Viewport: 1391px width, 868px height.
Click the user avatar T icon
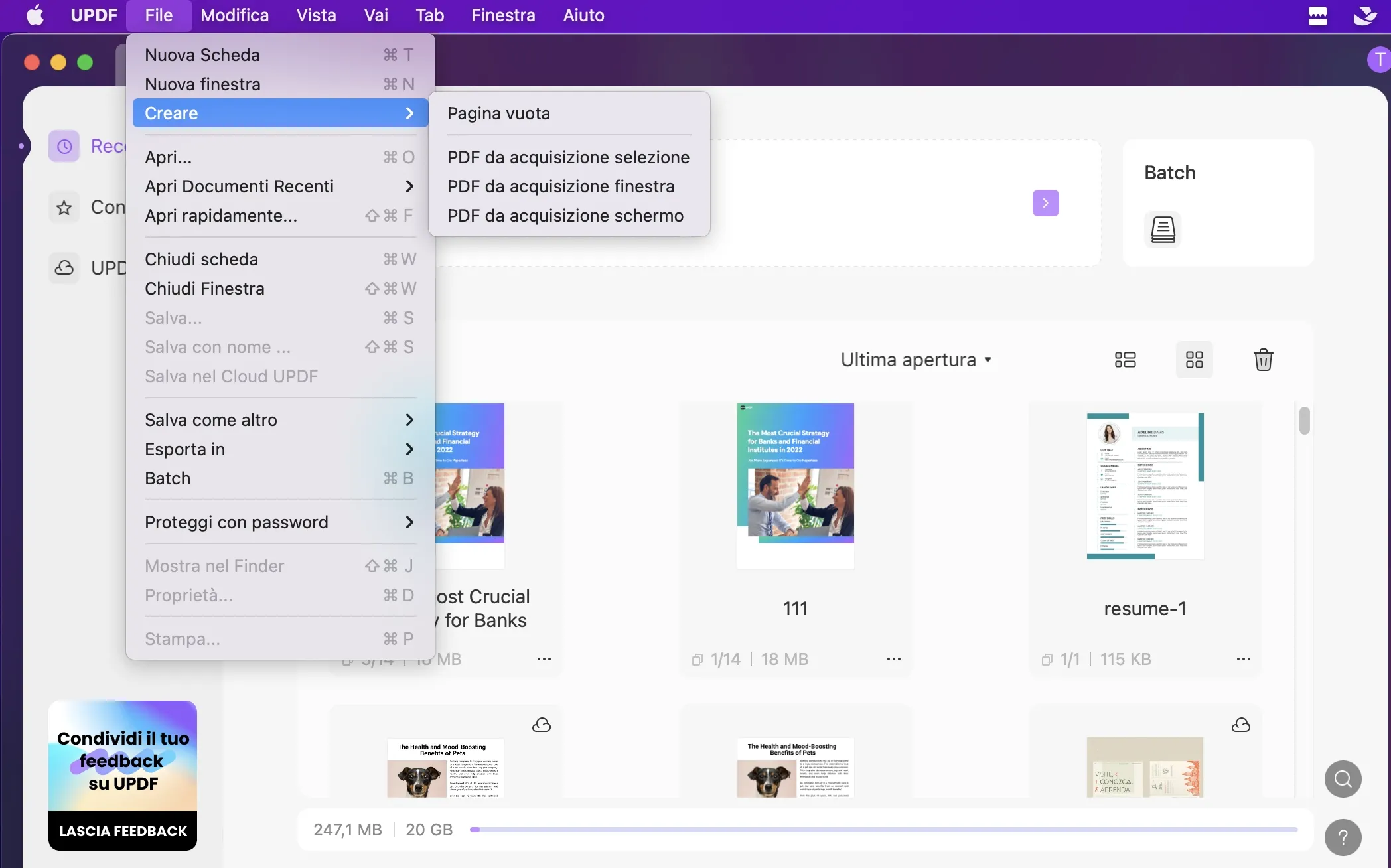pyautogui.click(x=1379, y=60)
